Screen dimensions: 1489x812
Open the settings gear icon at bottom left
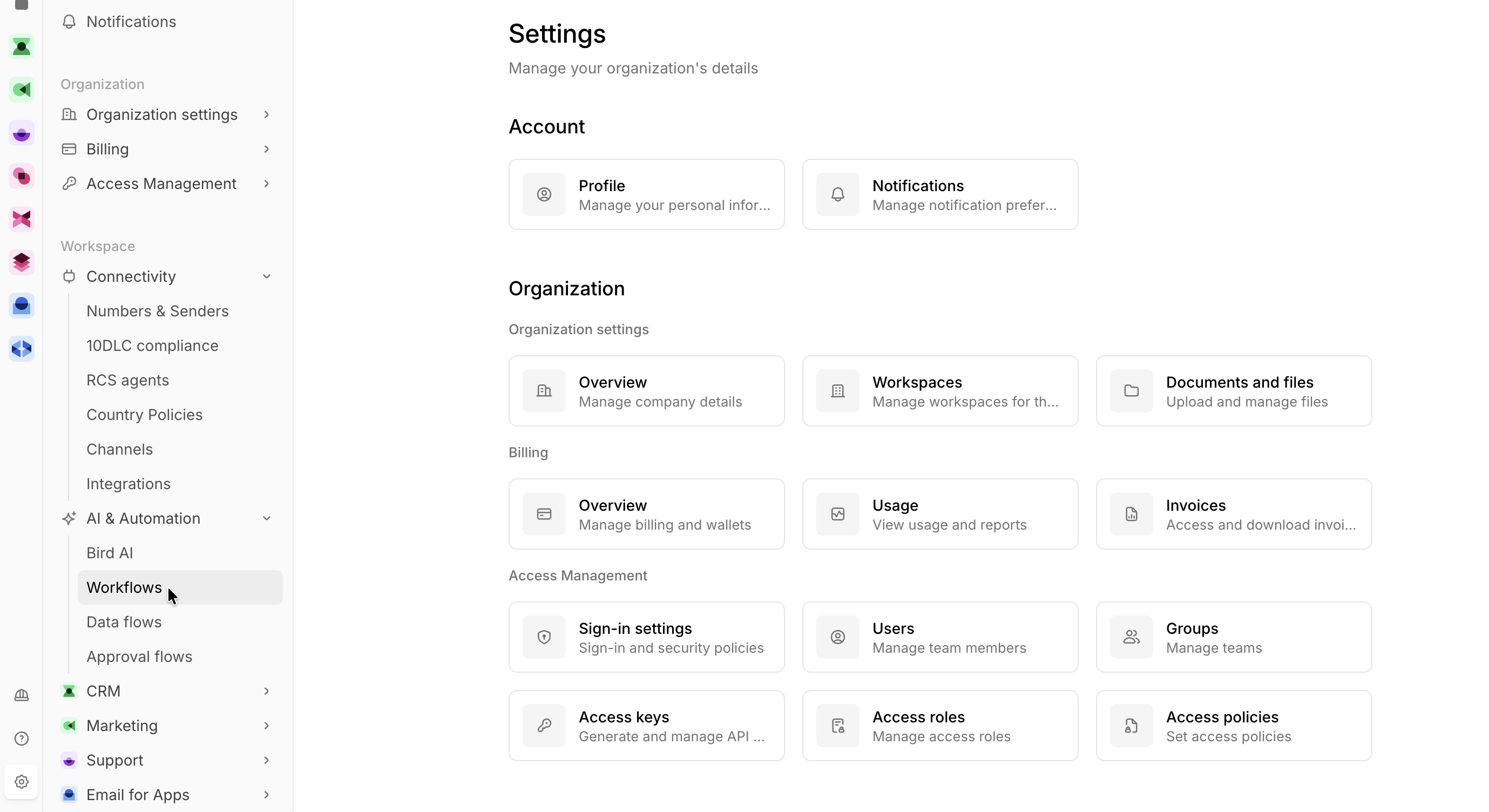coord(22,781)
